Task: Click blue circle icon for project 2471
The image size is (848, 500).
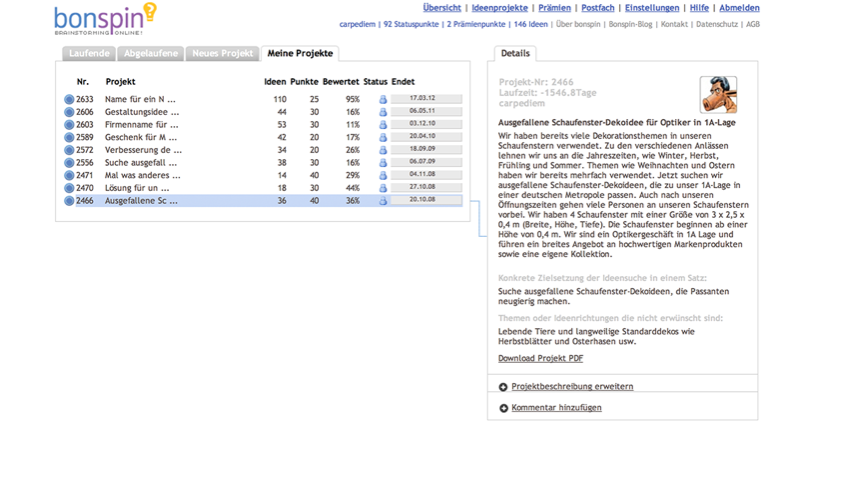Action: coord(69,176)
